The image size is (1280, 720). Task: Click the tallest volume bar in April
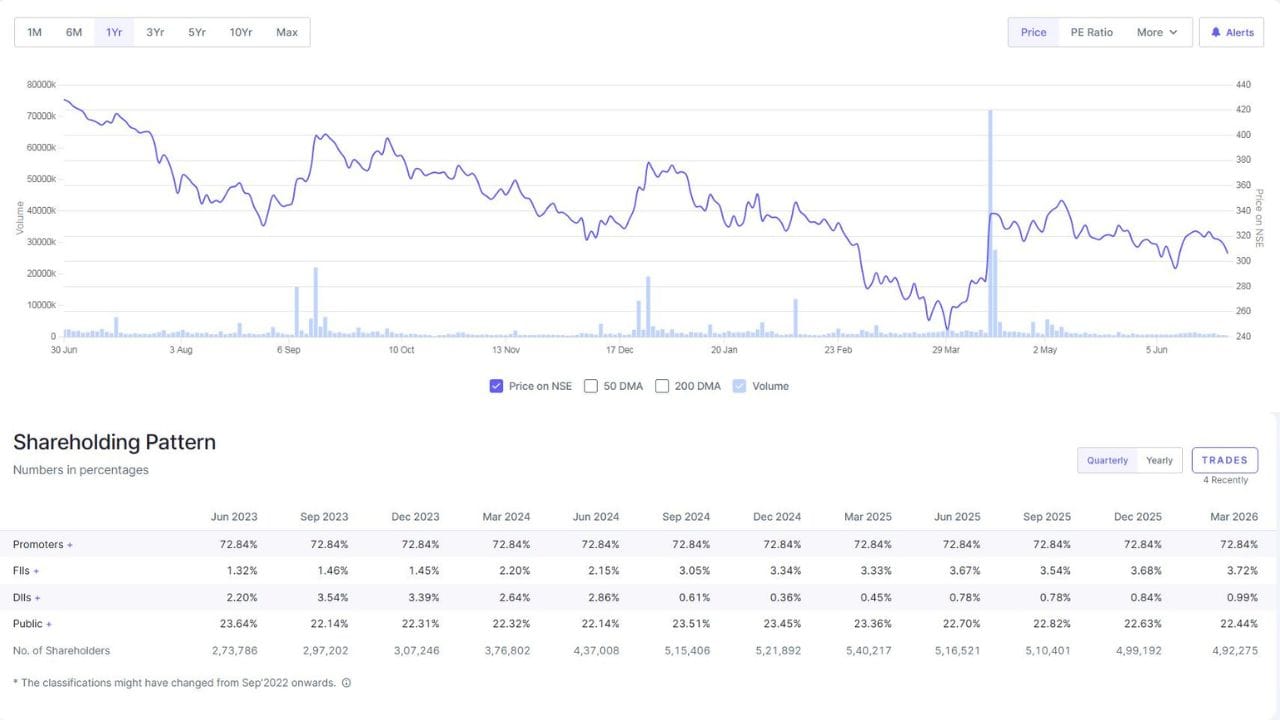pos(990,223)
